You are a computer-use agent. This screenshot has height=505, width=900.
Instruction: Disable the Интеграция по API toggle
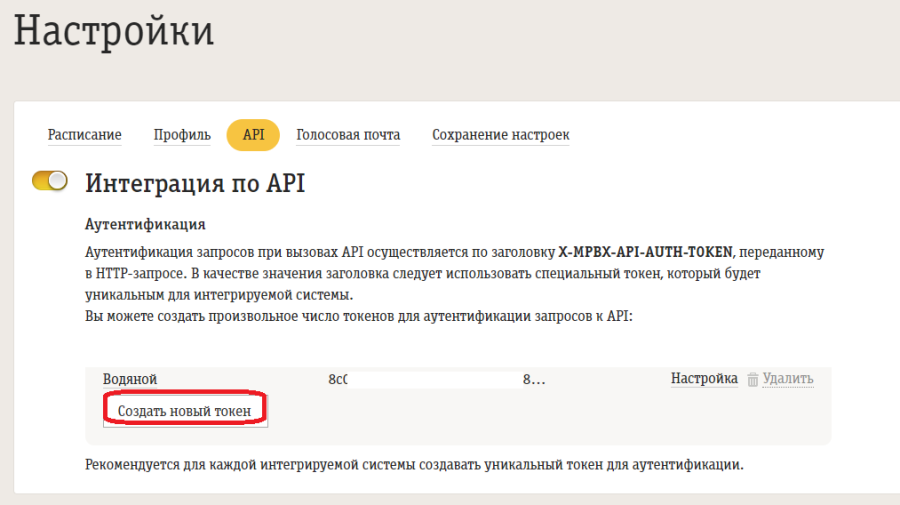(x=50, y=181)
